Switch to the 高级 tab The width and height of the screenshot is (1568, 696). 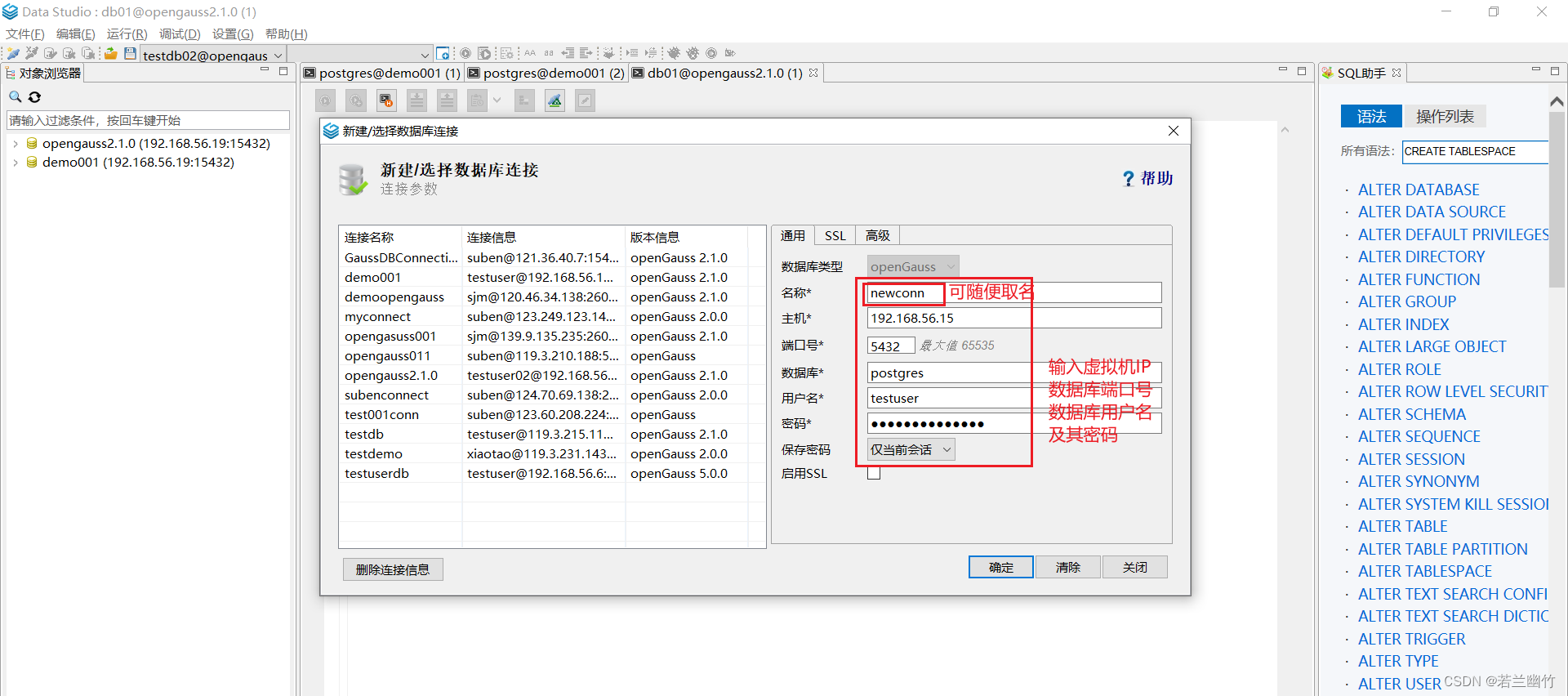point(878,235)
